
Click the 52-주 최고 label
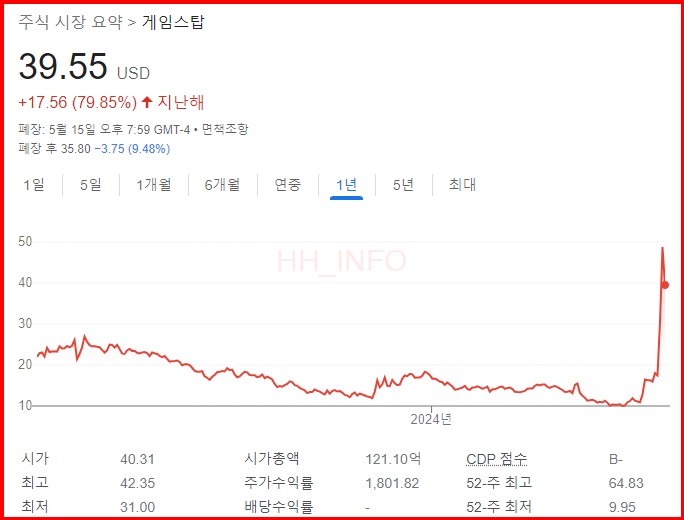(x=499, y=483)
